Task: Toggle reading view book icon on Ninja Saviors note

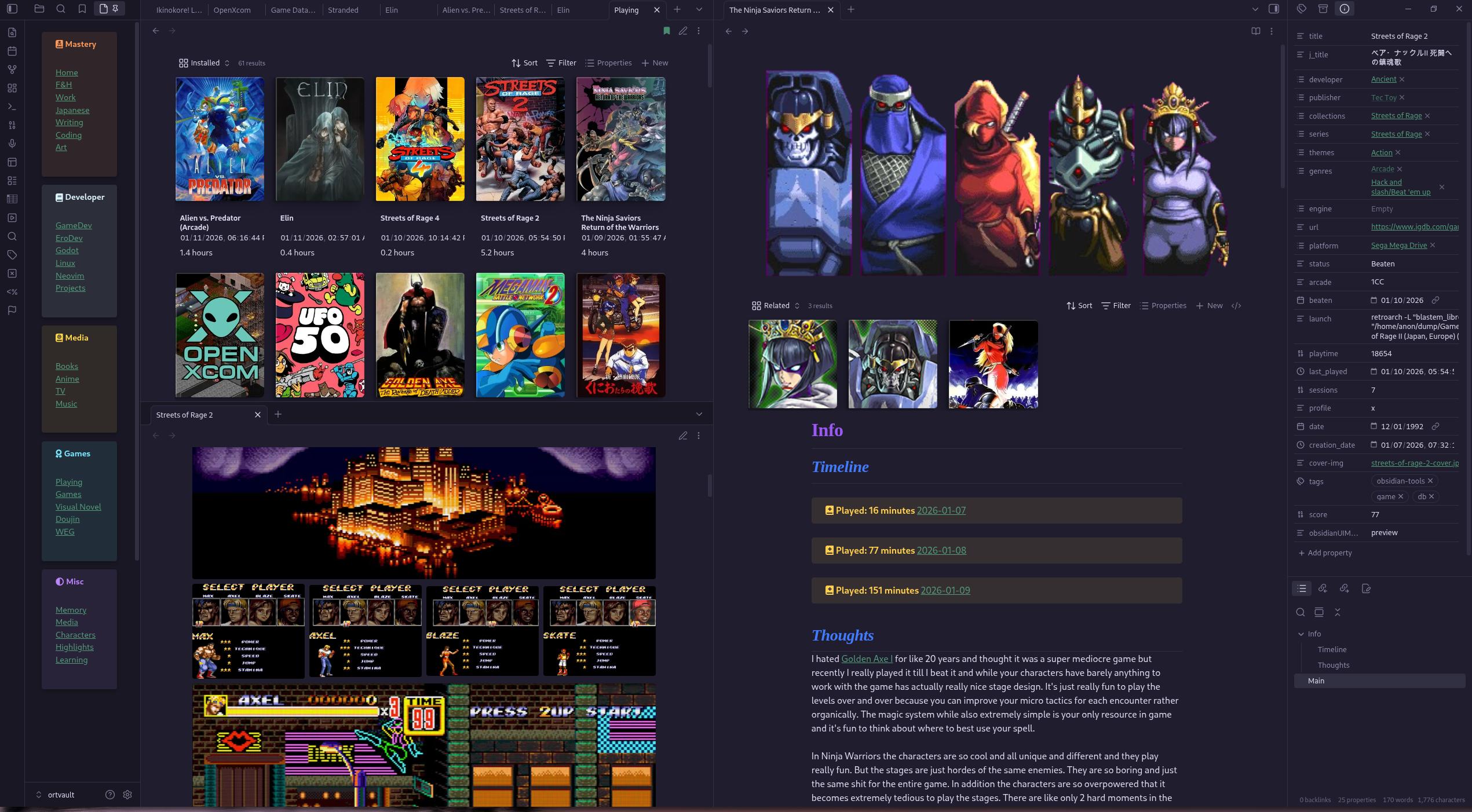Action: pyautogui.click(x=1255, y=31)
